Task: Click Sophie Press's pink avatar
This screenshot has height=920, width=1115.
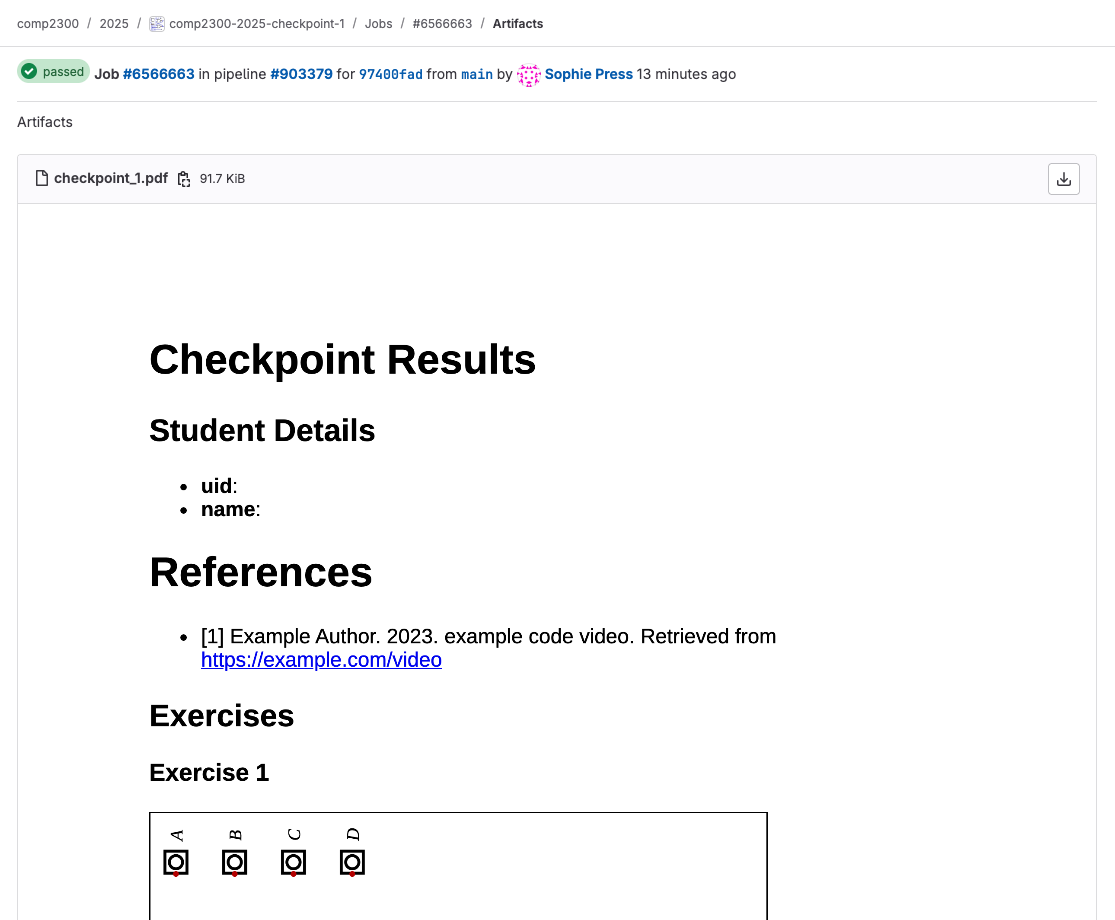Action: pyautogui.click(x=528, y=74)
